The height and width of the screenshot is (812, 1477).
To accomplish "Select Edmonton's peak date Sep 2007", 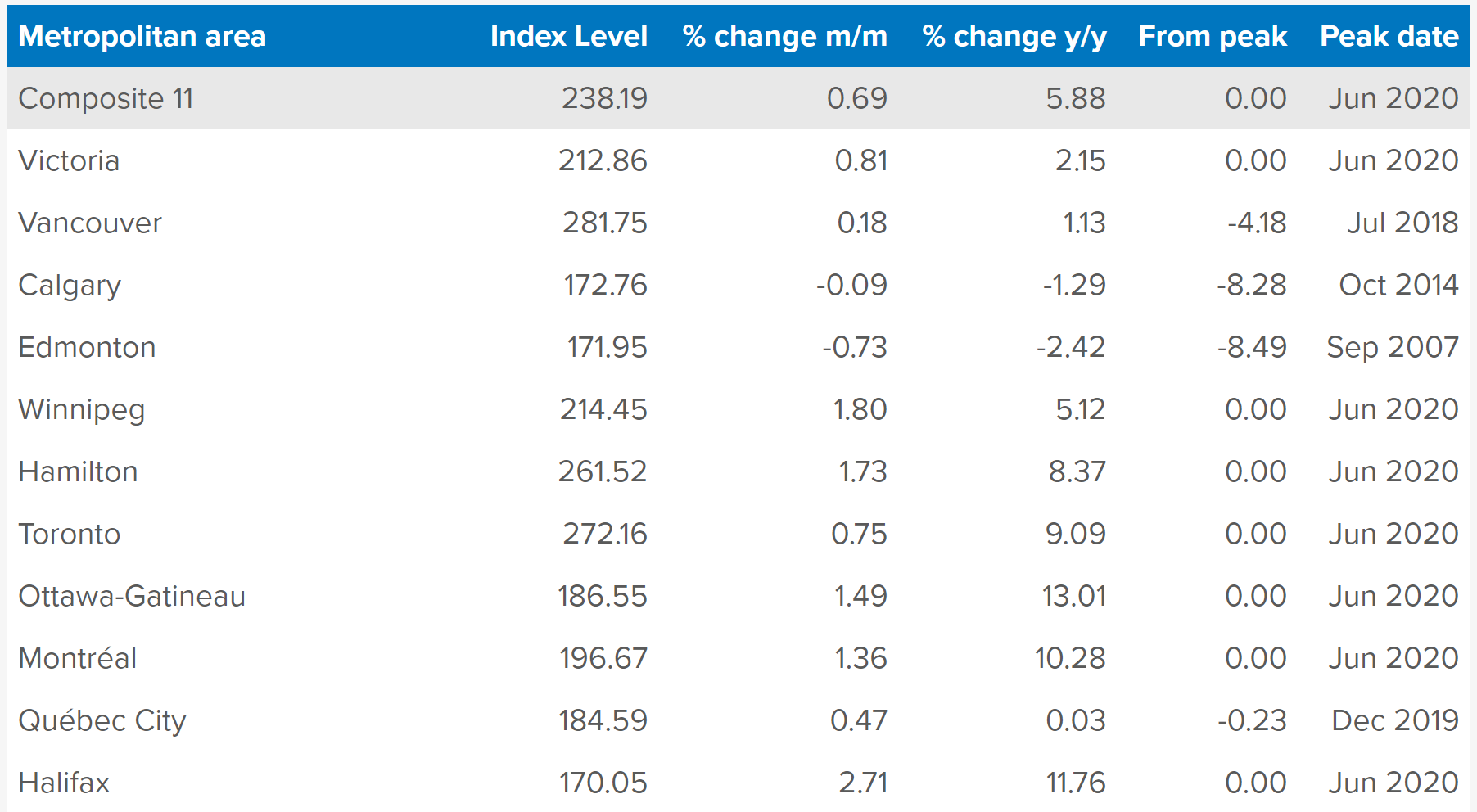I will tap(1392, 347).
